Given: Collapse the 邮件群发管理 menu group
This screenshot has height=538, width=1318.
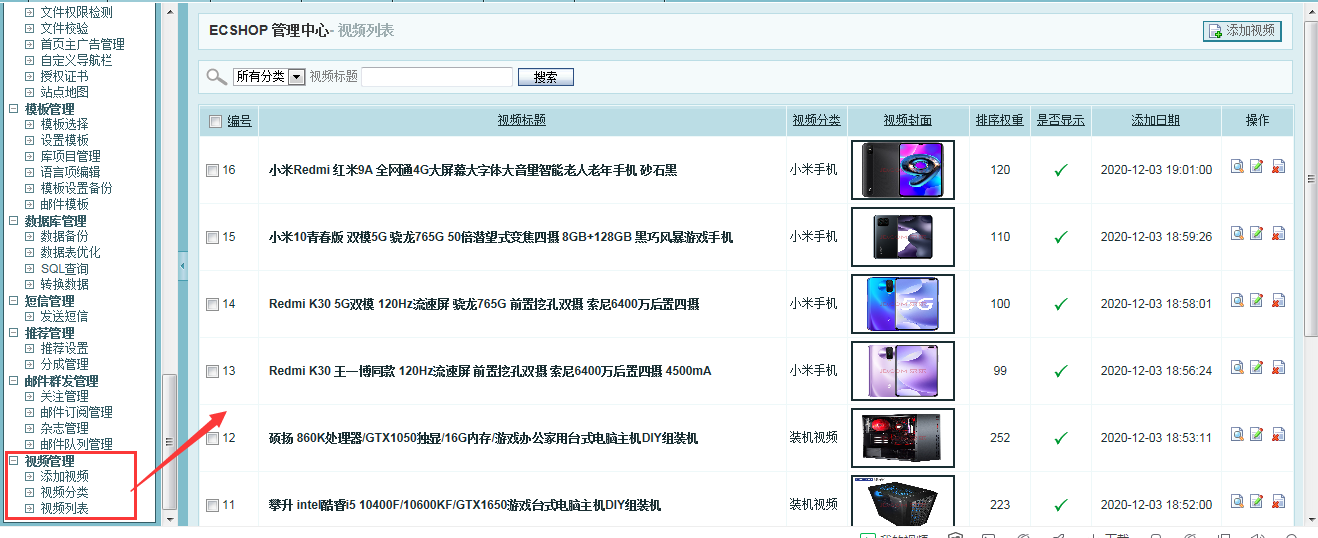Looking at the screenshot, I should coord(13,380).
